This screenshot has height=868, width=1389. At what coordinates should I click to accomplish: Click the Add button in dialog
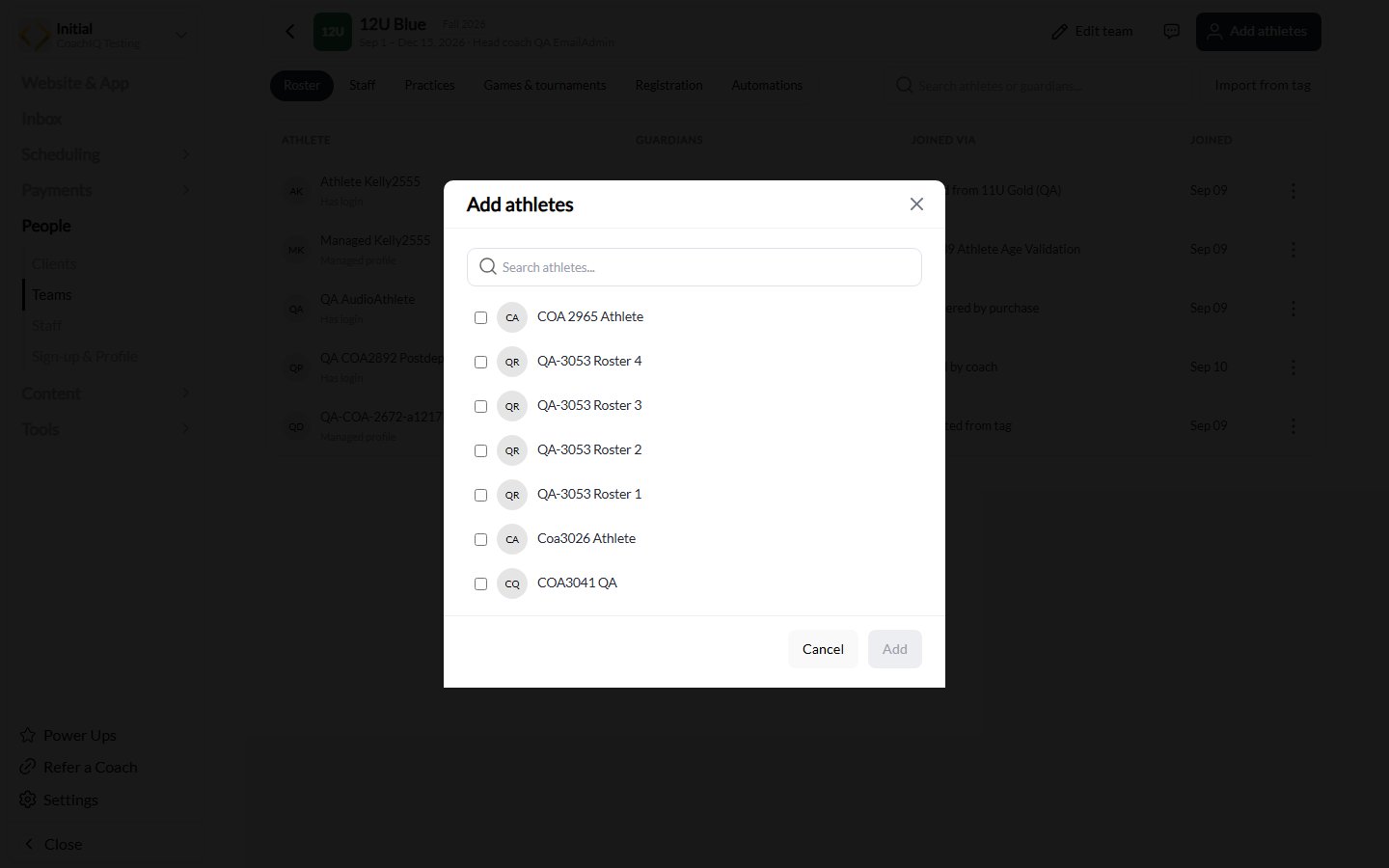pos(895,649)
